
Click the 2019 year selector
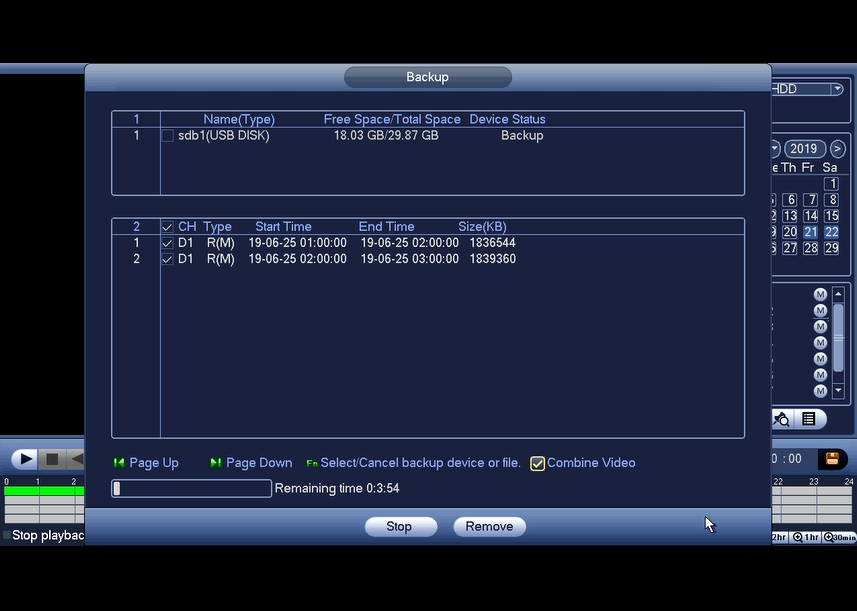pos(803,149)
